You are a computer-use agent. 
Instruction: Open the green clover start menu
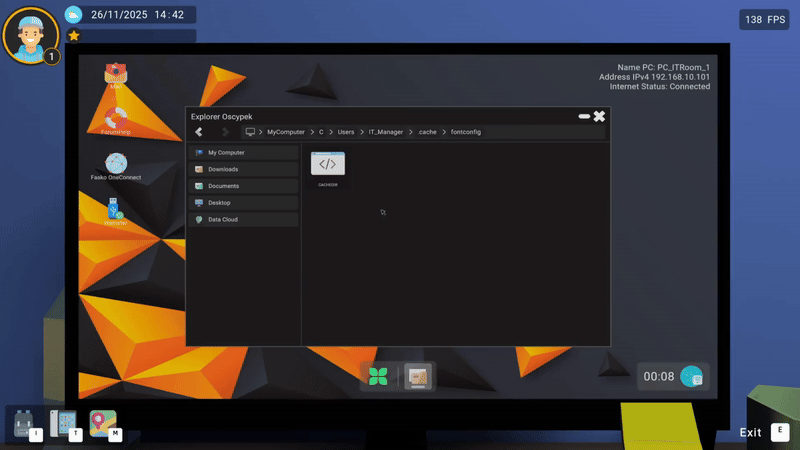point(378,377)
